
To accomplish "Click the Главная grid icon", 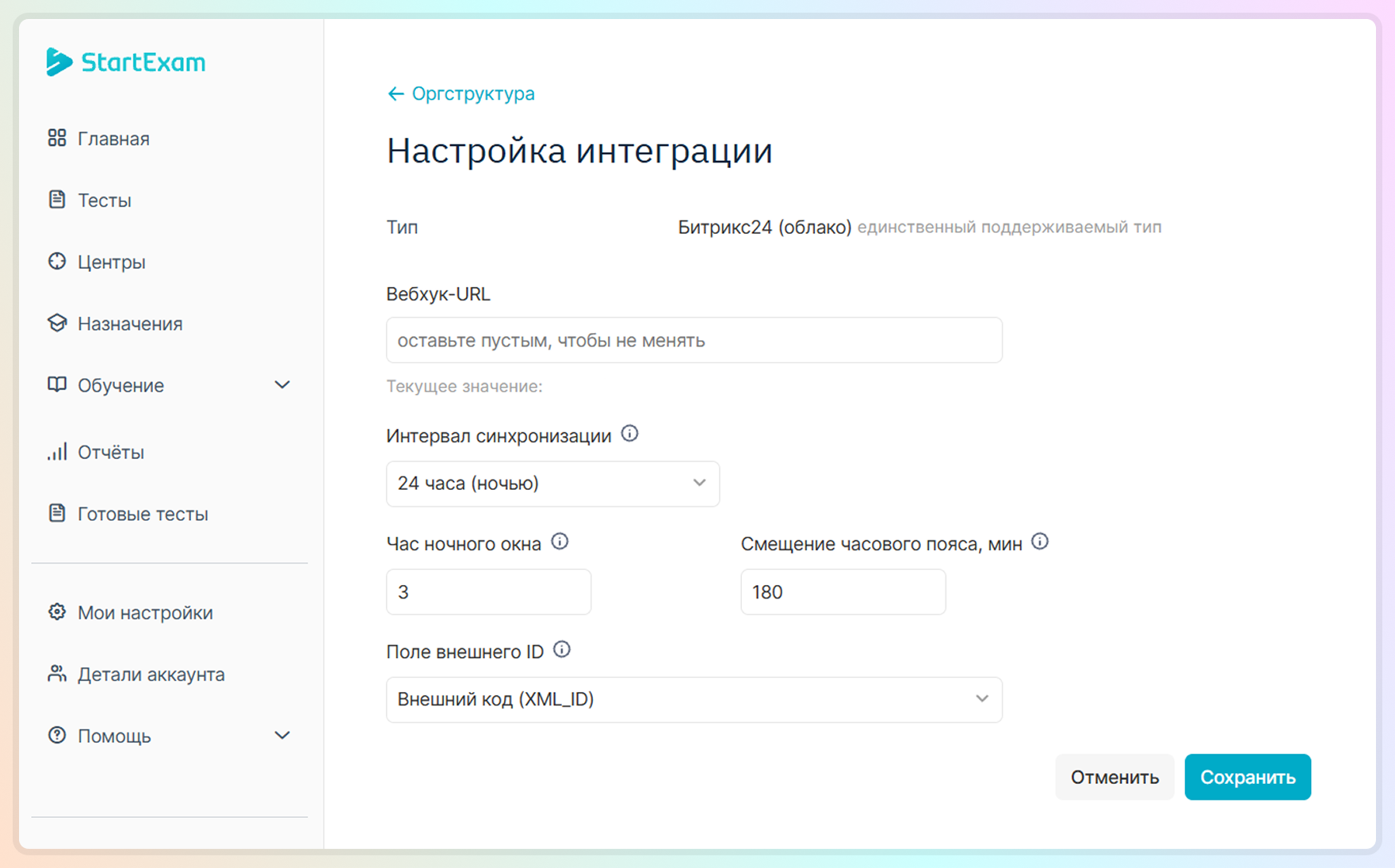I will (x=57, y=138).
